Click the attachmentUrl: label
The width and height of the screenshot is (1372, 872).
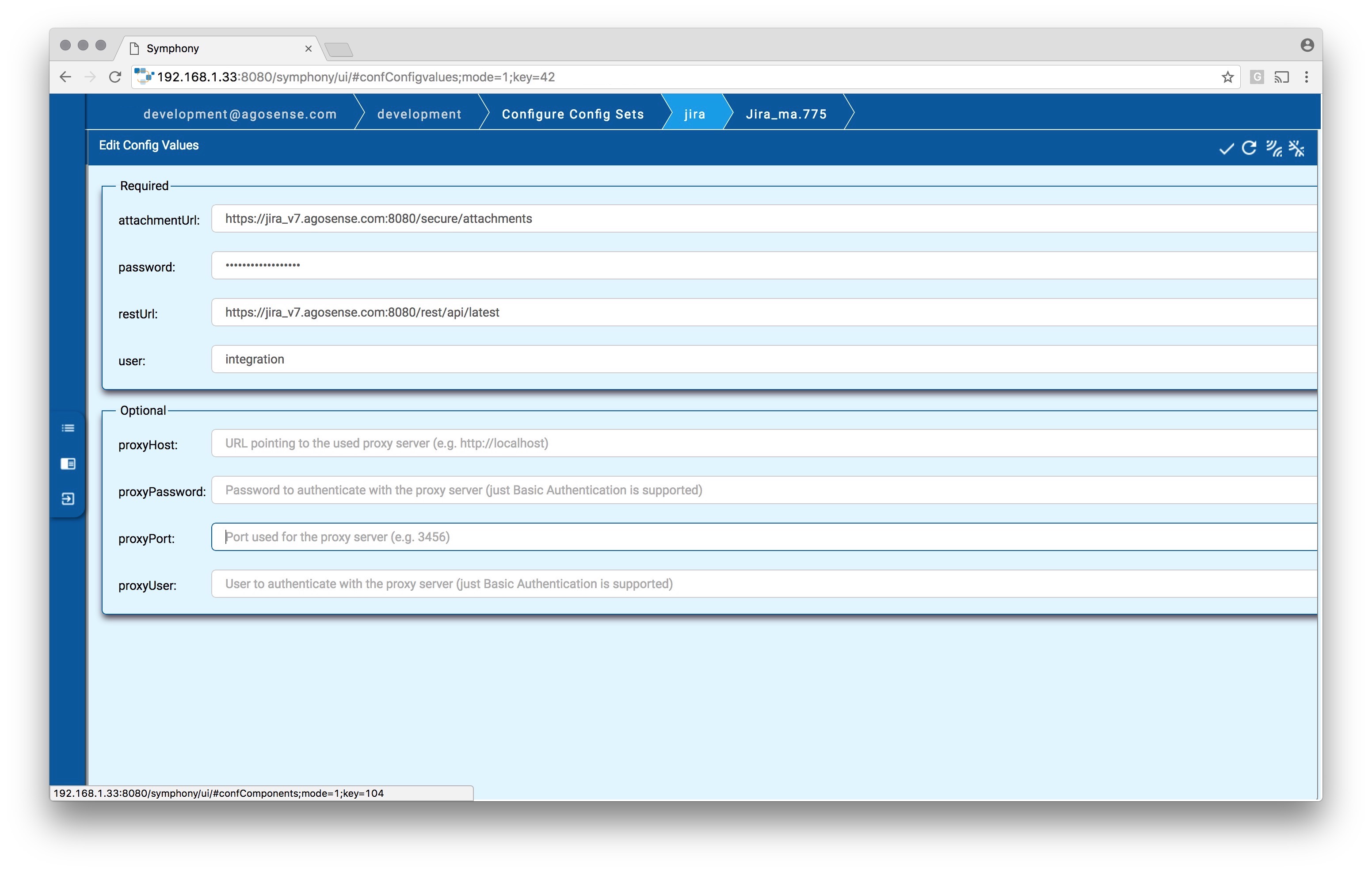(x=159, y=220)
